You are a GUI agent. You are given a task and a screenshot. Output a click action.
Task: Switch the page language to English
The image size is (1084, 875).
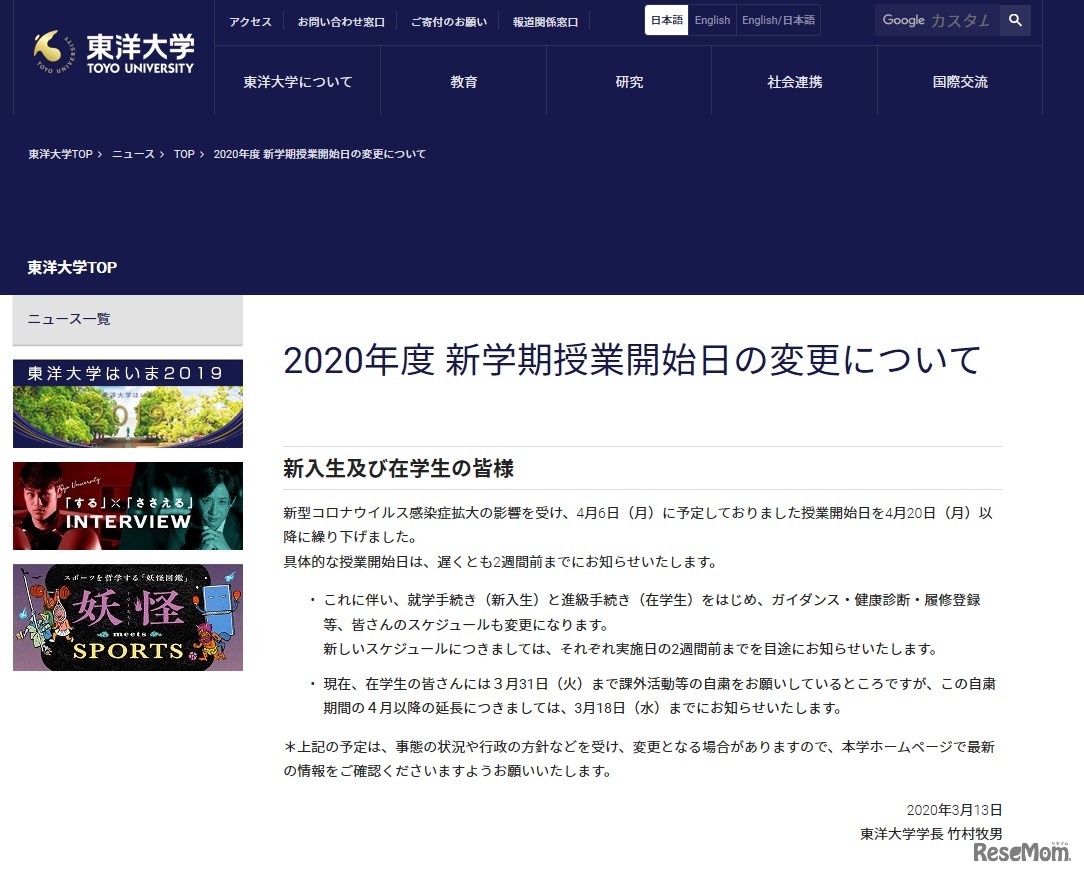(x=712, y=19)
